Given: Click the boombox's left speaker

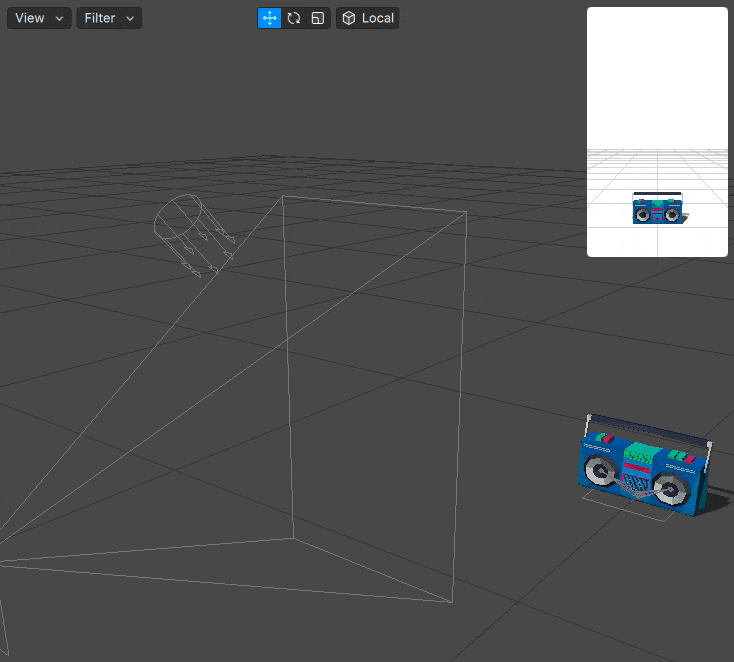Looking at the screenshot, I should point(602,471).
